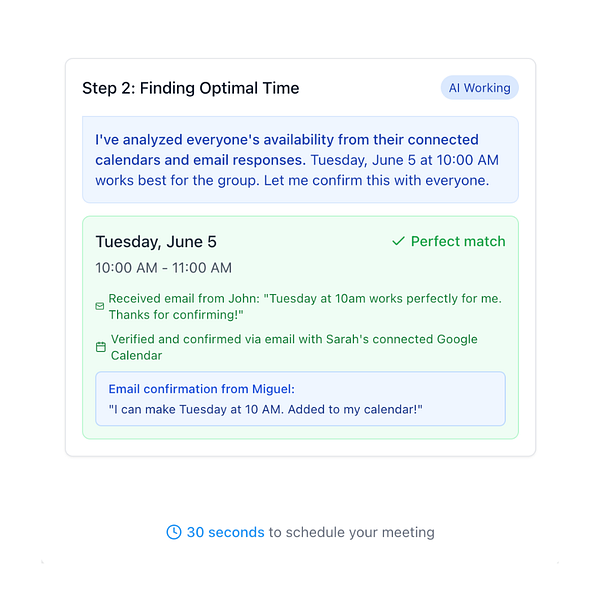Screen dimensions: 600x600
Task: Click the AI Working status badge
Action: tap(479, 88)
